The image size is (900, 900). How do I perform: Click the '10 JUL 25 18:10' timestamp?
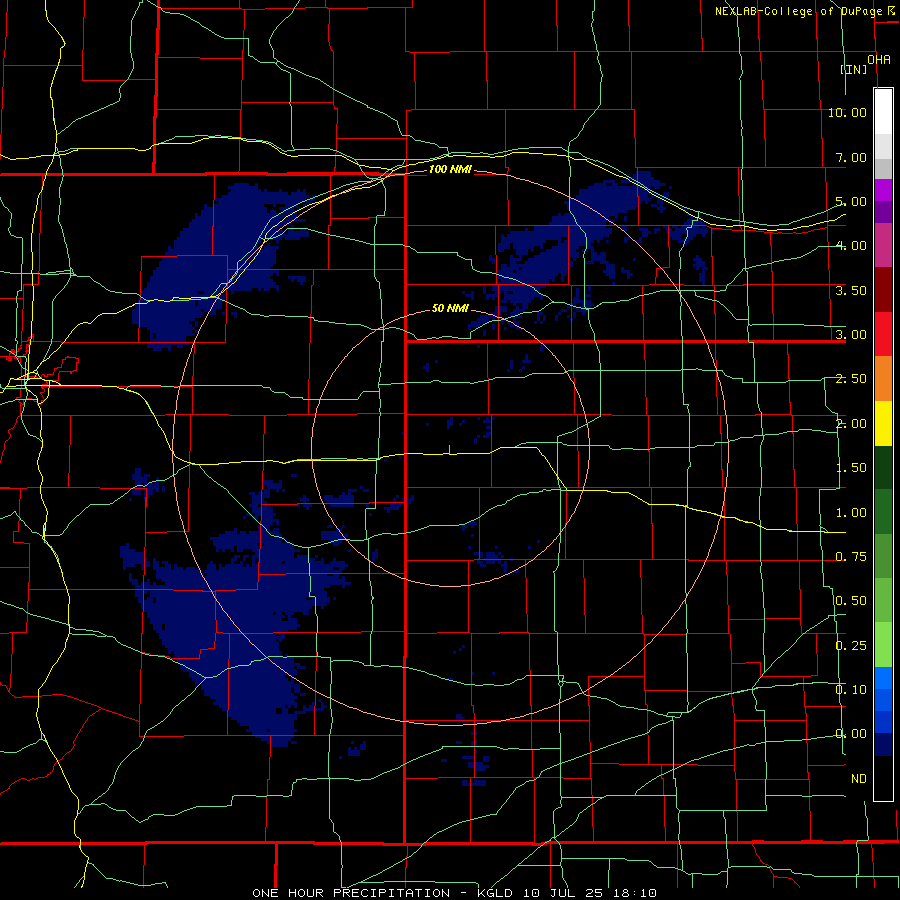click(x=590, y=893)
